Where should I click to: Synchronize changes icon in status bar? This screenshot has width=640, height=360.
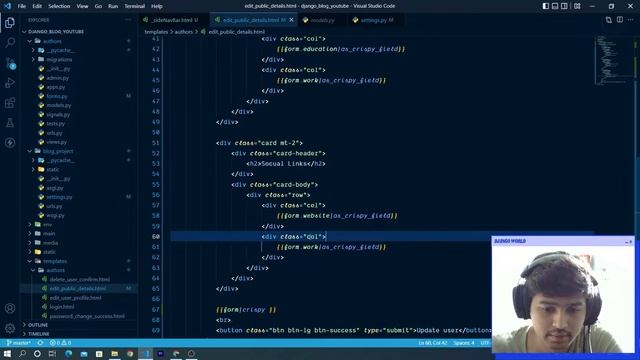click(40, 343)
